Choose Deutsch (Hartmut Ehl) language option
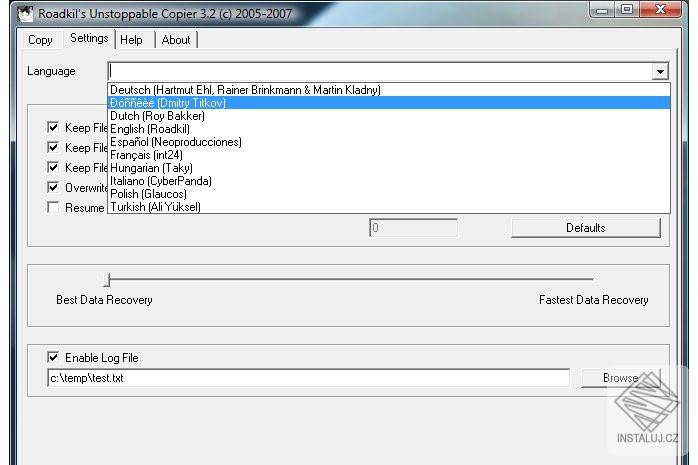Viewport: 698px width, 465px height. click(x=389, y=90)
